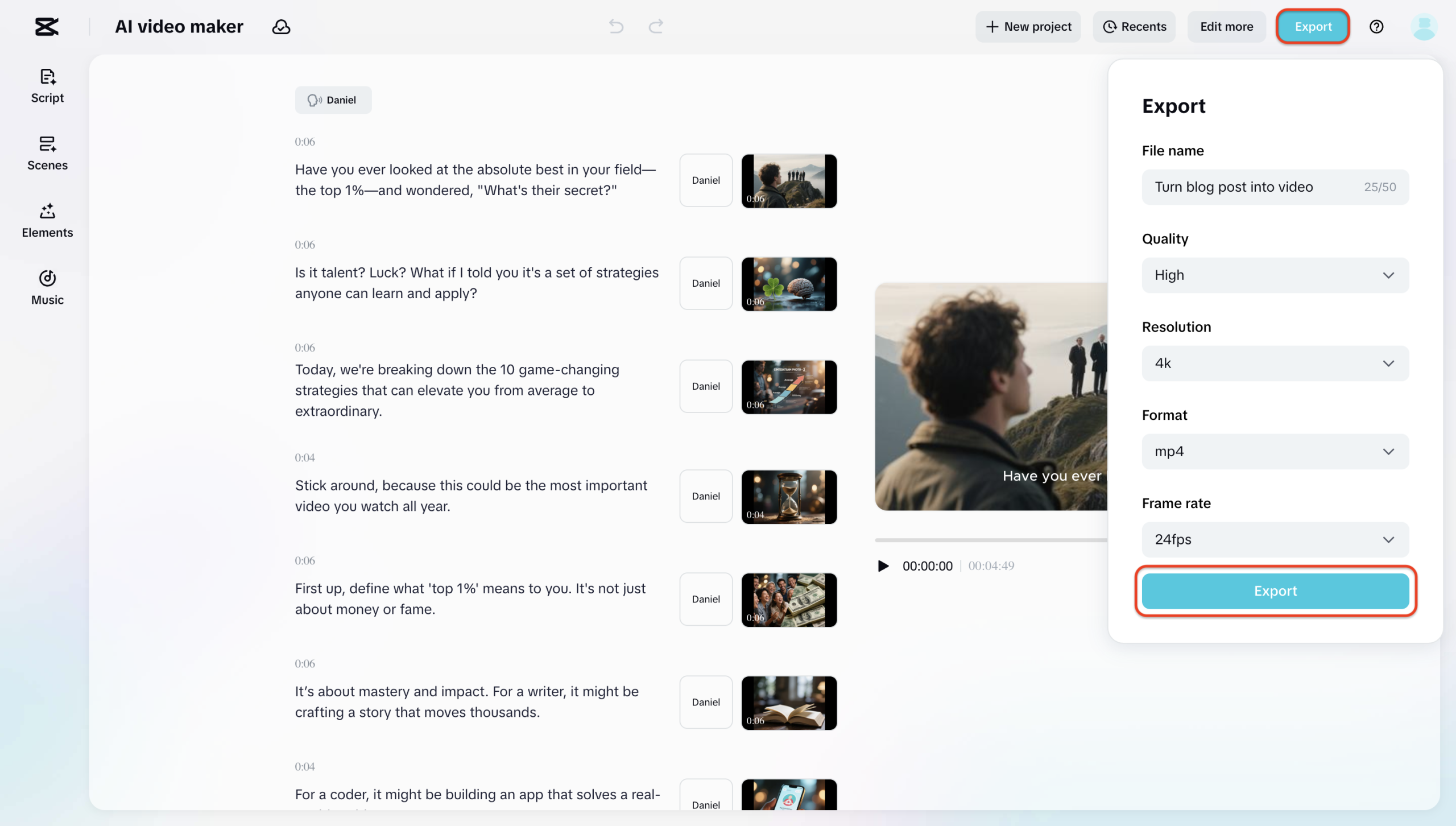The image size is (1456, 826).
Task: Open the Script panel in sidebar
Action: coord(47,86)
